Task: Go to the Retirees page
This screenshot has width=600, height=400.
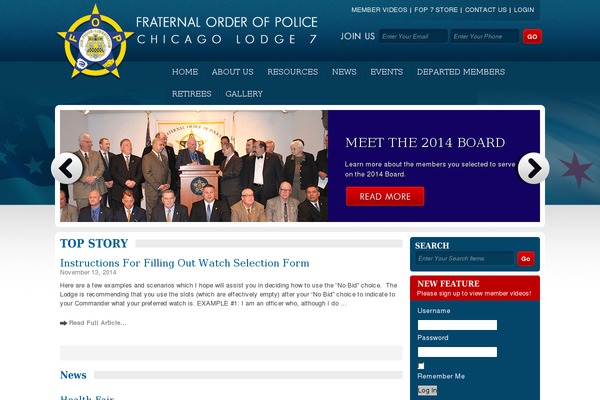Action: [x=191, y=94]
